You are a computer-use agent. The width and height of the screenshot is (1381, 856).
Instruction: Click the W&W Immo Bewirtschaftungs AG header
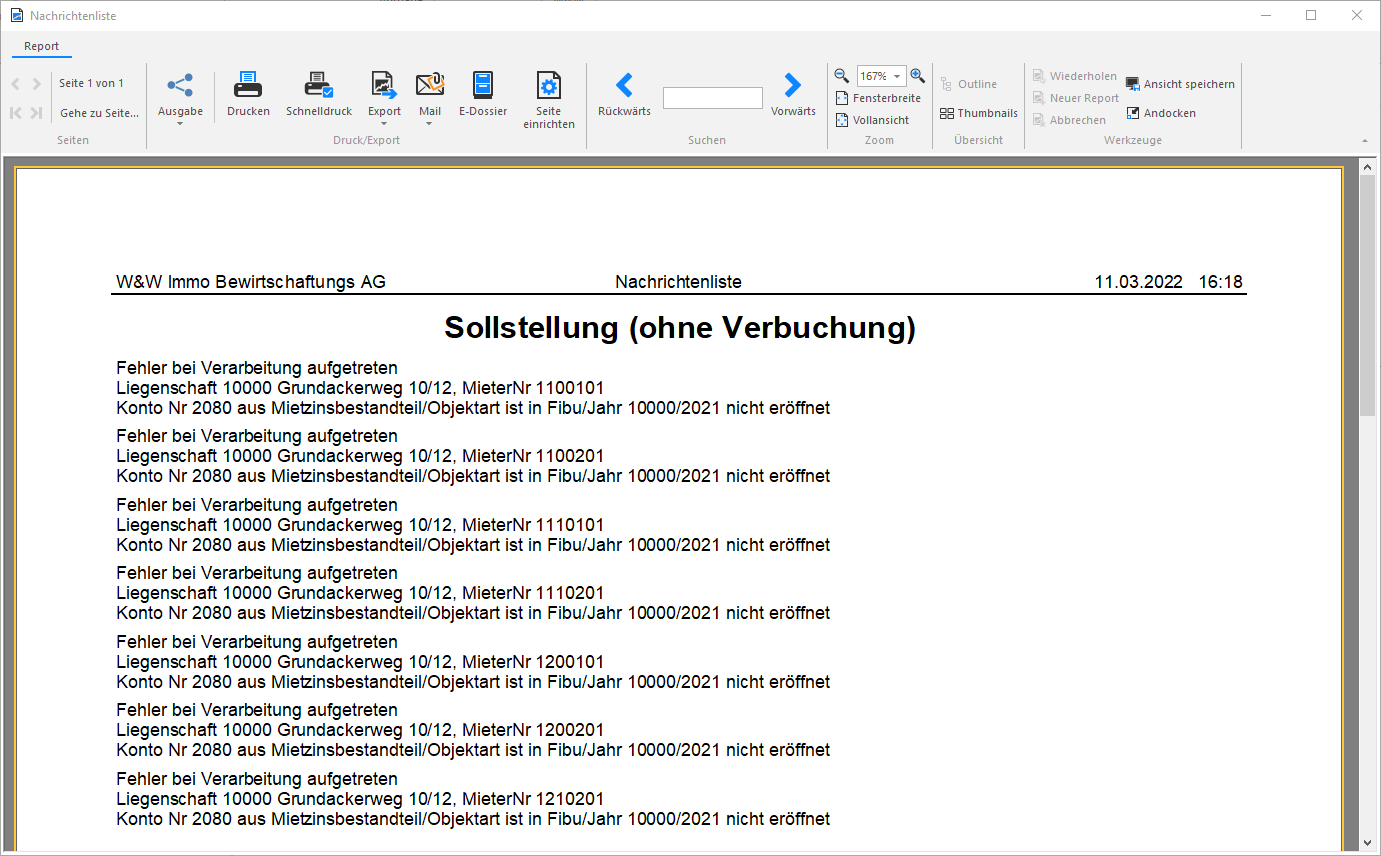[x=251, y=282]
